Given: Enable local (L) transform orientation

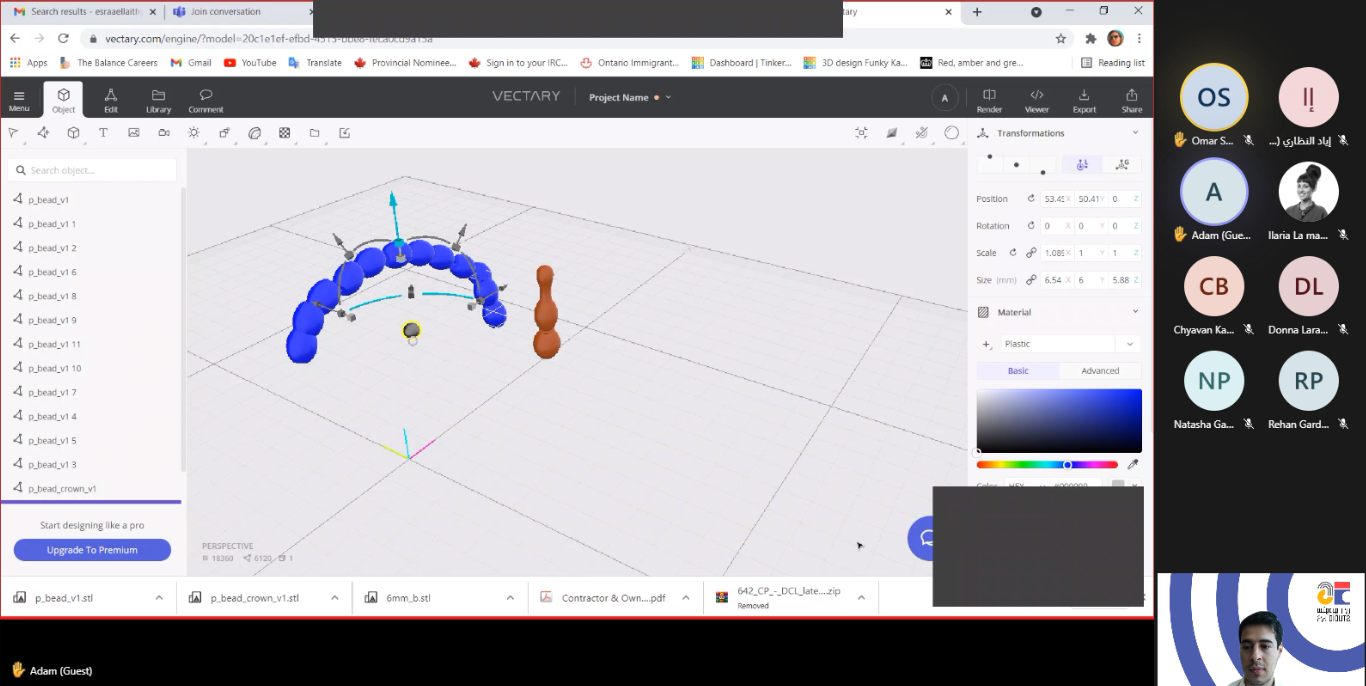Looking at the screenshot, I should (1082, 164).
